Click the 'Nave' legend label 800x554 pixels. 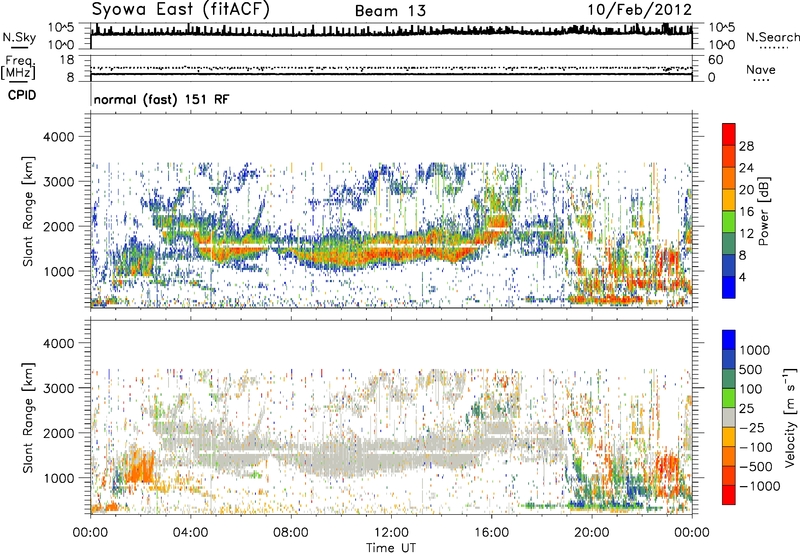pyautogui.click(x=761, y=69)
